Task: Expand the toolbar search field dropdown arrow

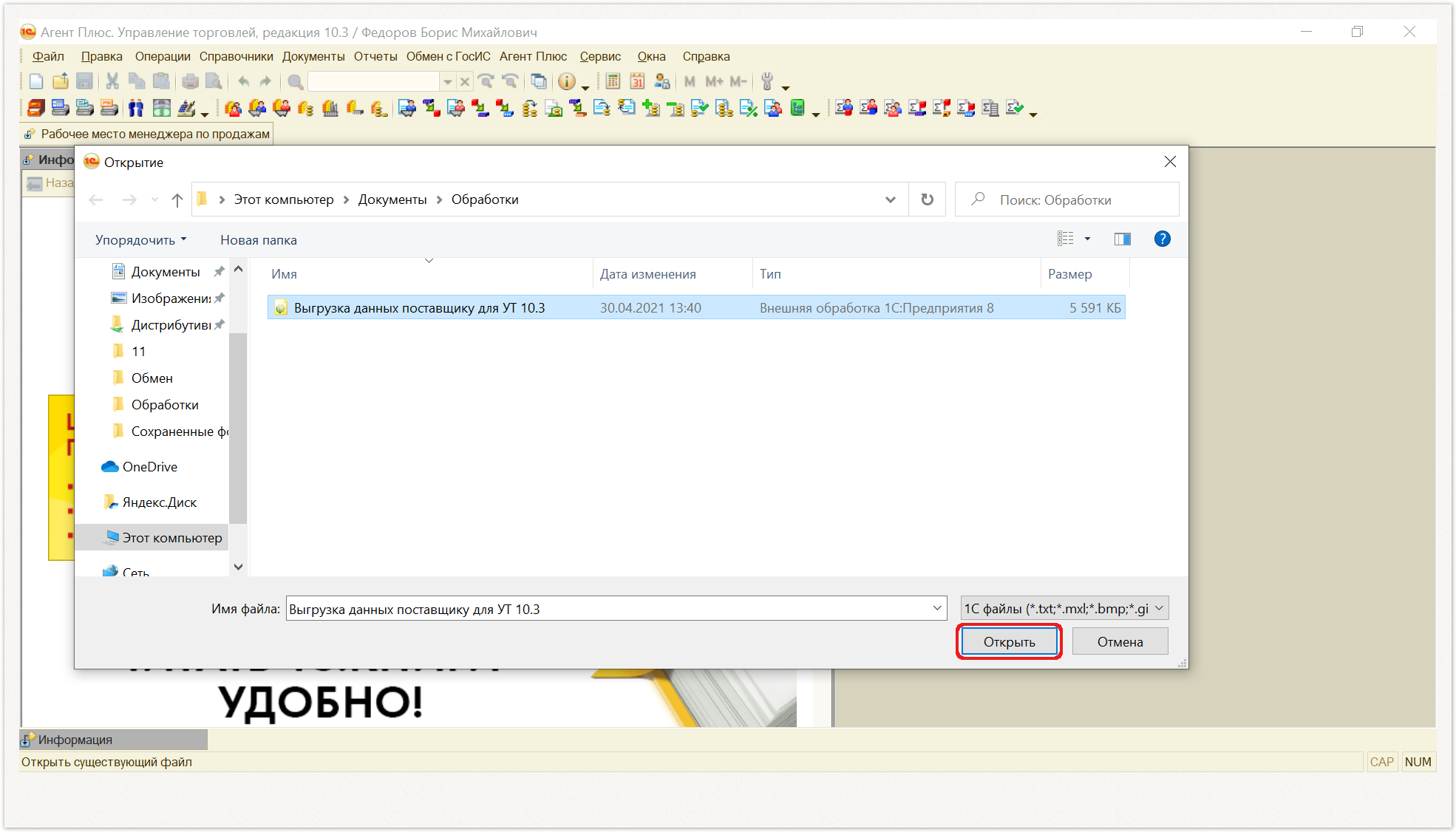Action: pyautogui.click(x=447, y=81)
